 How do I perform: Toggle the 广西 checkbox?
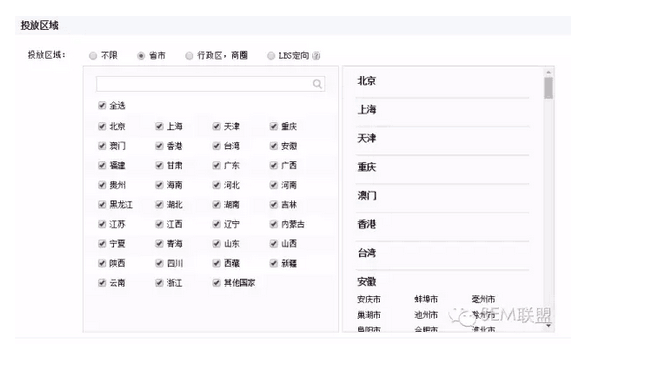274,165
